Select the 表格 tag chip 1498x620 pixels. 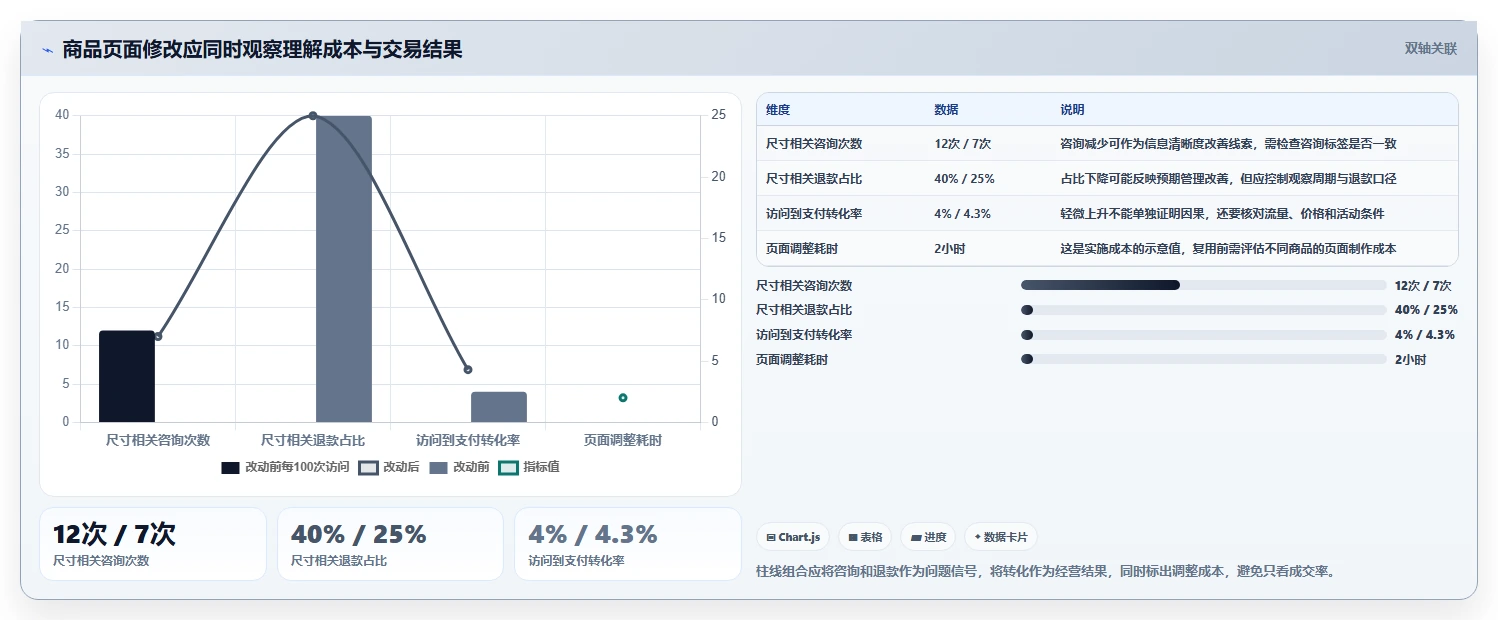[865, 537]
